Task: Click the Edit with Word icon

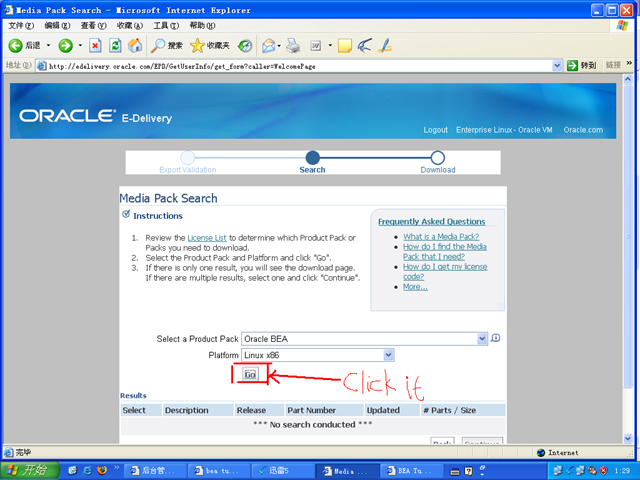Action: pyautogui.click(x=316, y=45)
